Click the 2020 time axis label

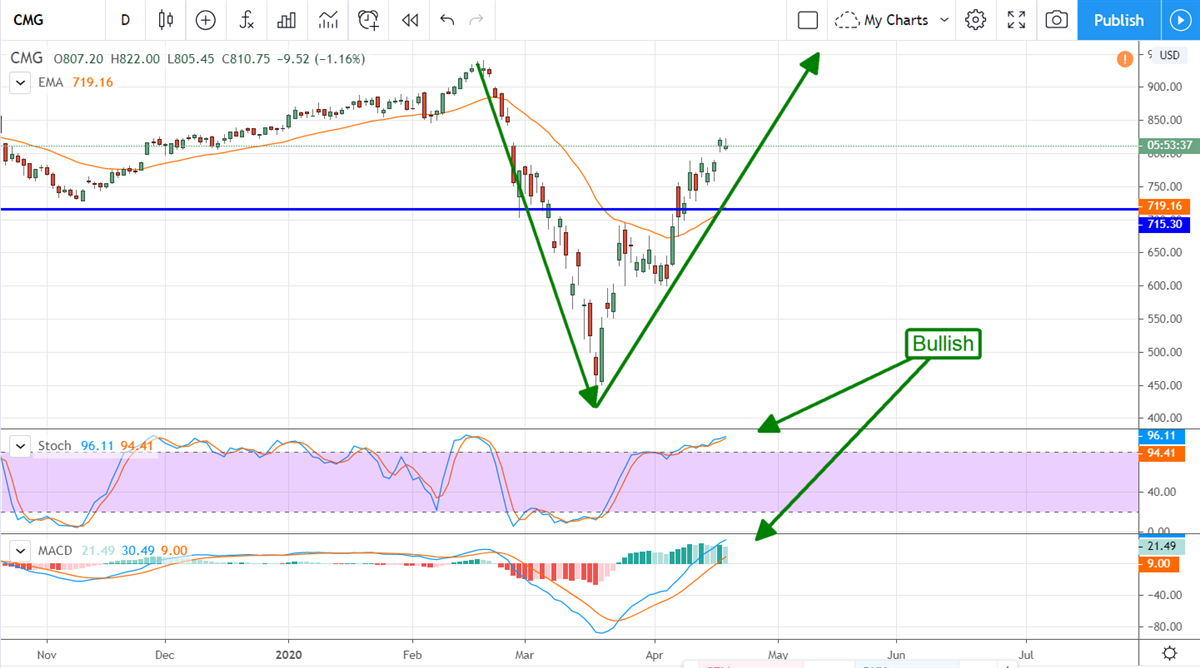(x=288, y=653)
